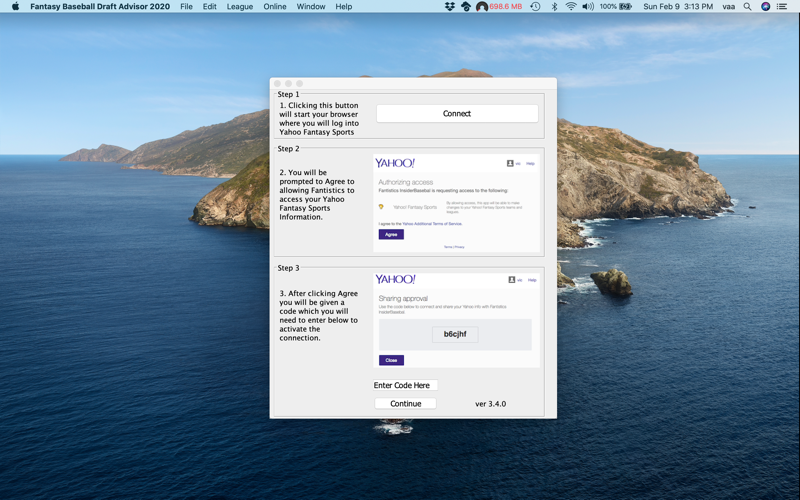Viewport: 800px width, 500px height.
Task: Open the Window menu
Action: coord(311,7)
